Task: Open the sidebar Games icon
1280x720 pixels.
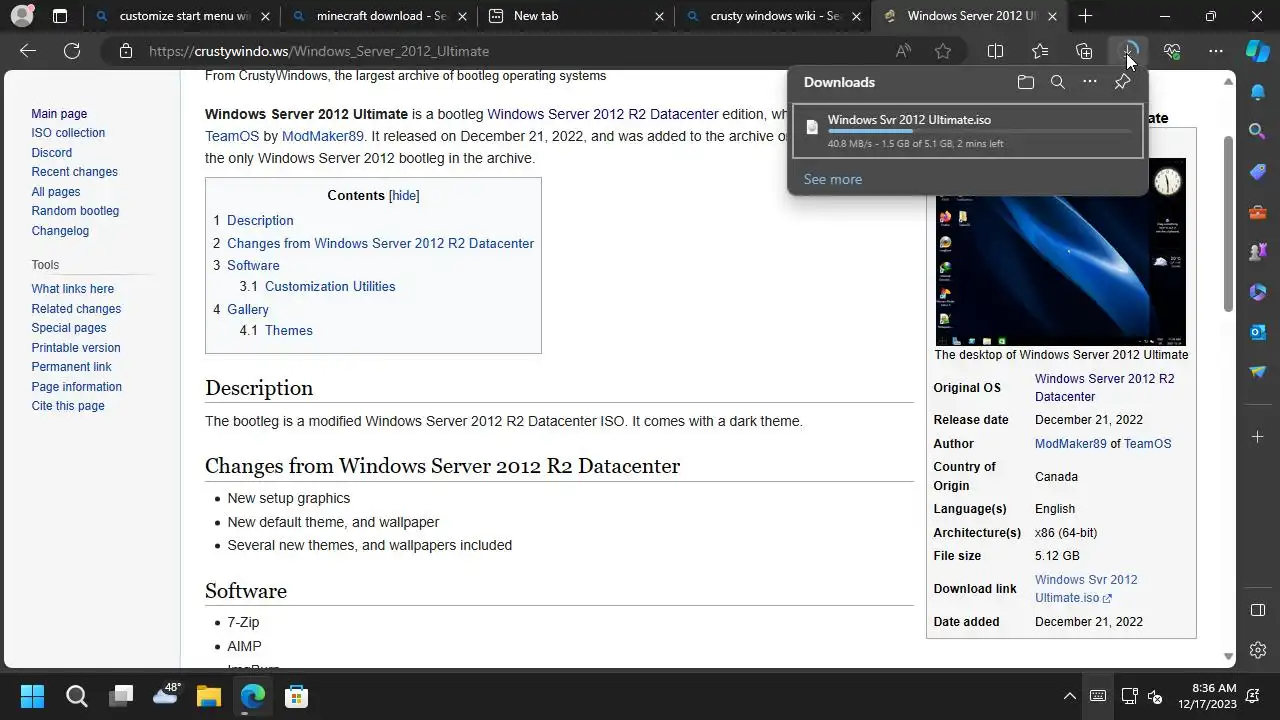Action: 1258,252
